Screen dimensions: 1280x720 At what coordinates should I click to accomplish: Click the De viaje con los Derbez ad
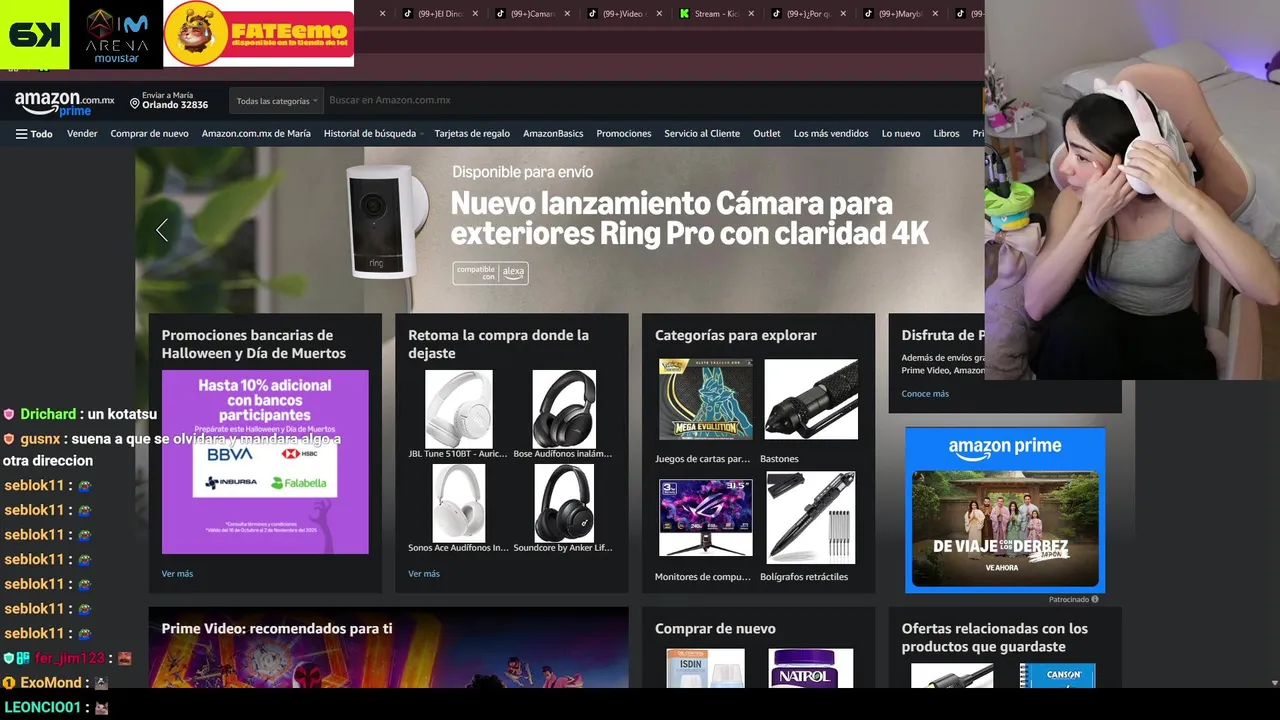[1005, 510]
